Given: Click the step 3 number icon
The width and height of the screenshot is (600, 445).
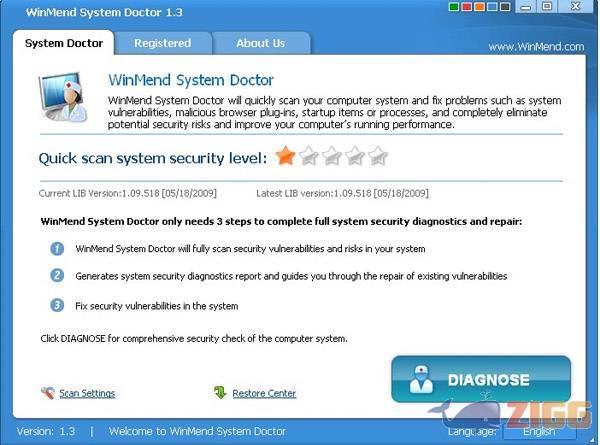Looking at the screenshot, I should point(57,305).
